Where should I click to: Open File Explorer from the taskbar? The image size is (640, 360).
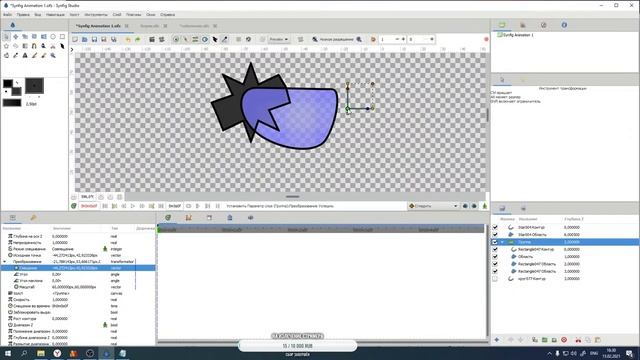pos(41,353)
